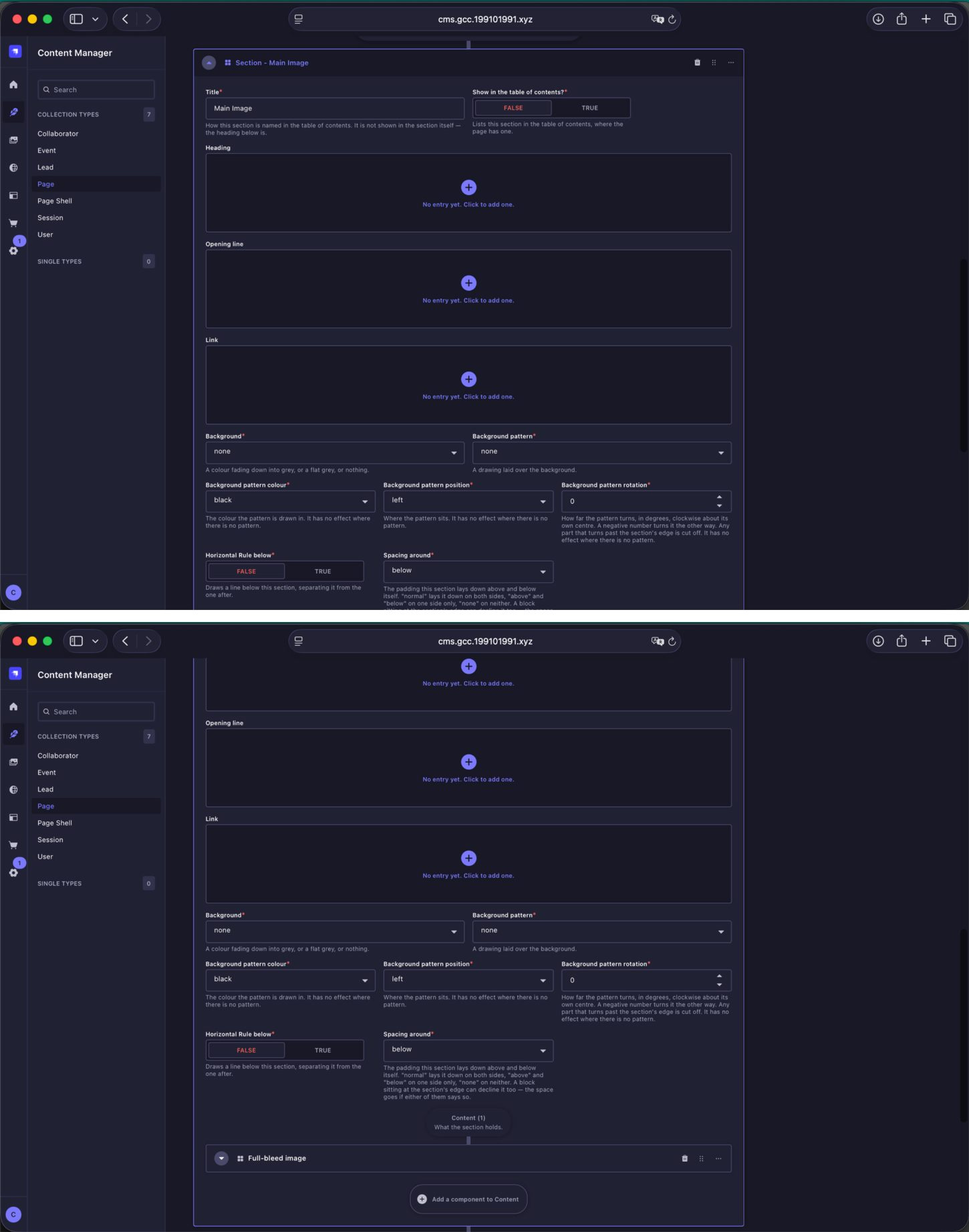Expand the Full-bleed image component
The width and height of the screenshot is (969, 1232).
pos(221,1159)
